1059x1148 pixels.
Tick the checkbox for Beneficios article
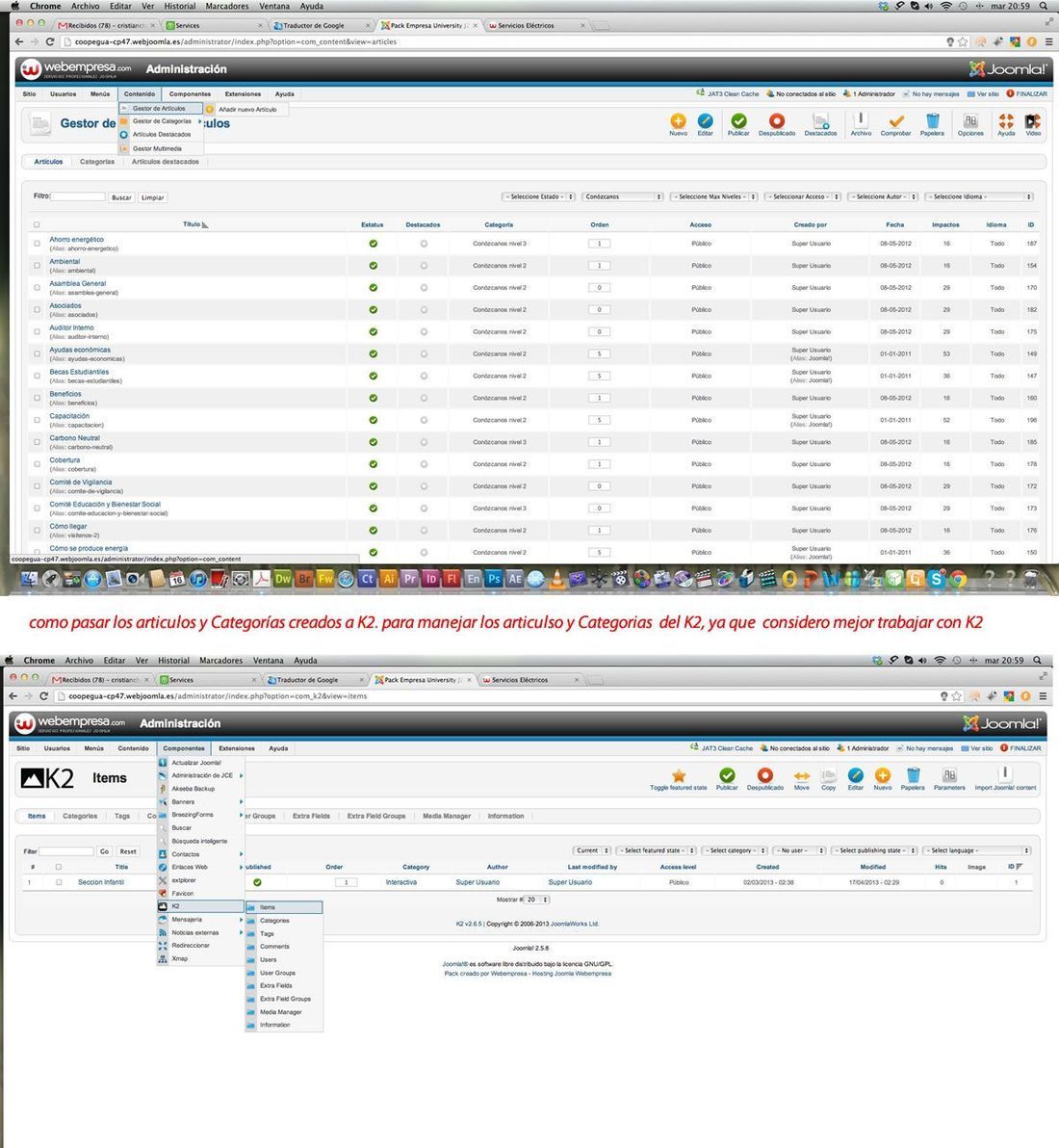tap(37, 398)
